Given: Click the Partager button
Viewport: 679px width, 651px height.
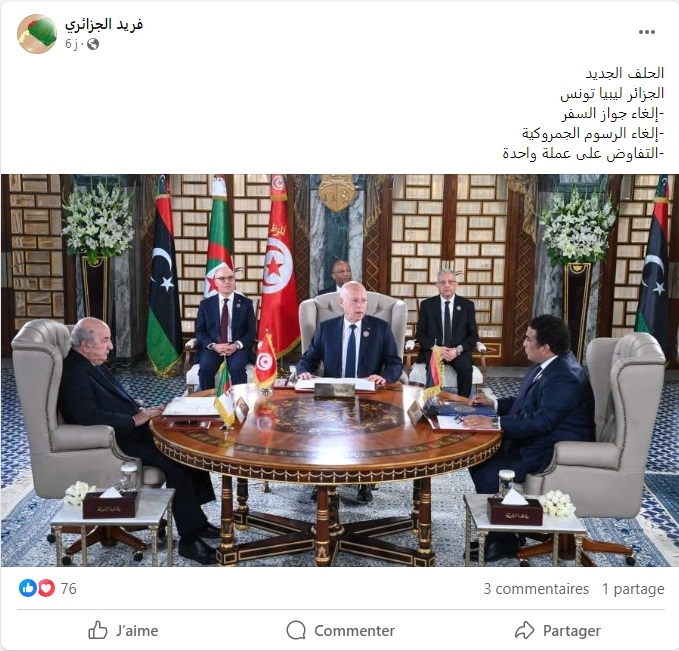Looking at the screenshot, I should point(558,630).
